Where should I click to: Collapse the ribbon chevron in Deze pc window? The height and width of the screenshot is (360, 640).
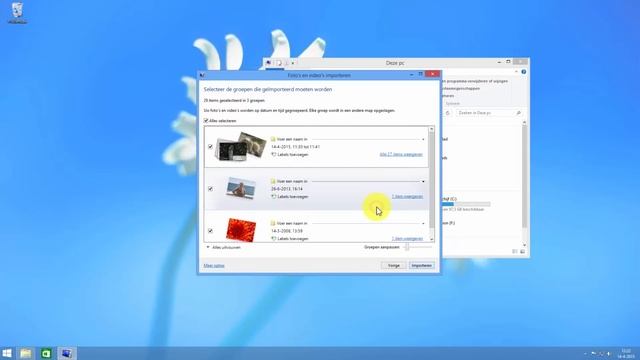click(516, 72)
